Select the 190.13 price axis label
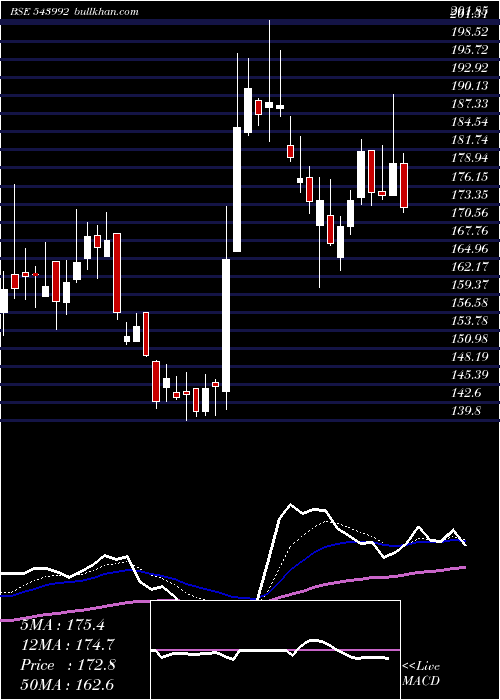500x700 pixels. (470, 86)
